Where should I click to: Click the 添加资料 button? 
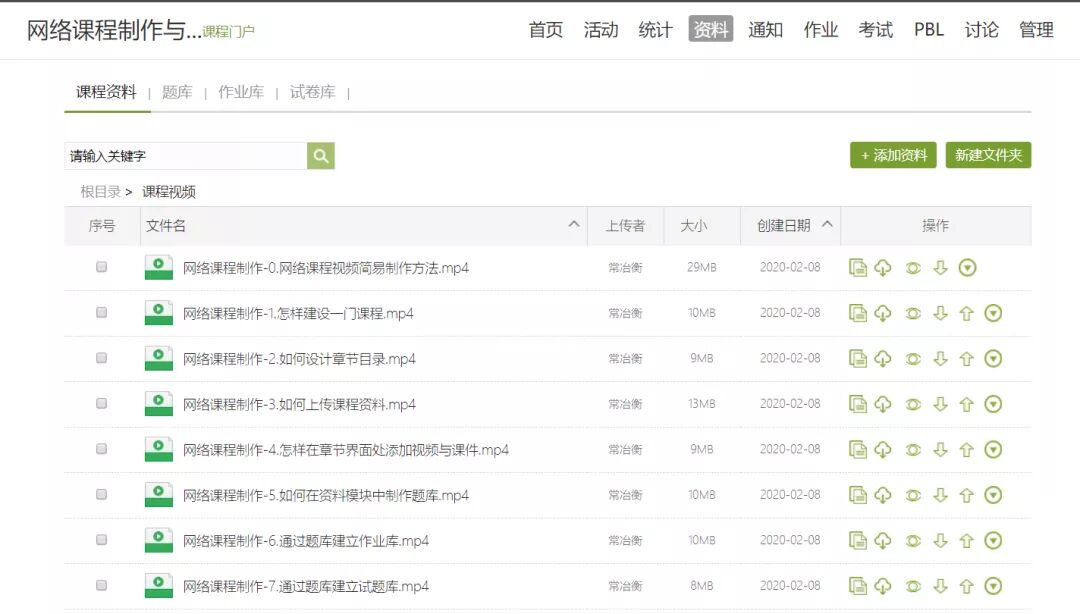pyautogui.click(x=893, y=155)
